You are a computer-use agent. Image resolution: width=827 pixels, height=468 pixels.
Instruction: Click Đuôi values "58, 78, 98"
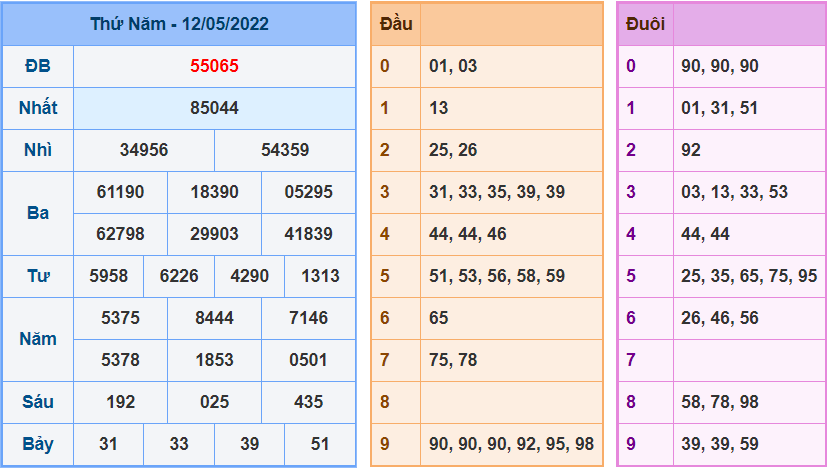(720, 402)
